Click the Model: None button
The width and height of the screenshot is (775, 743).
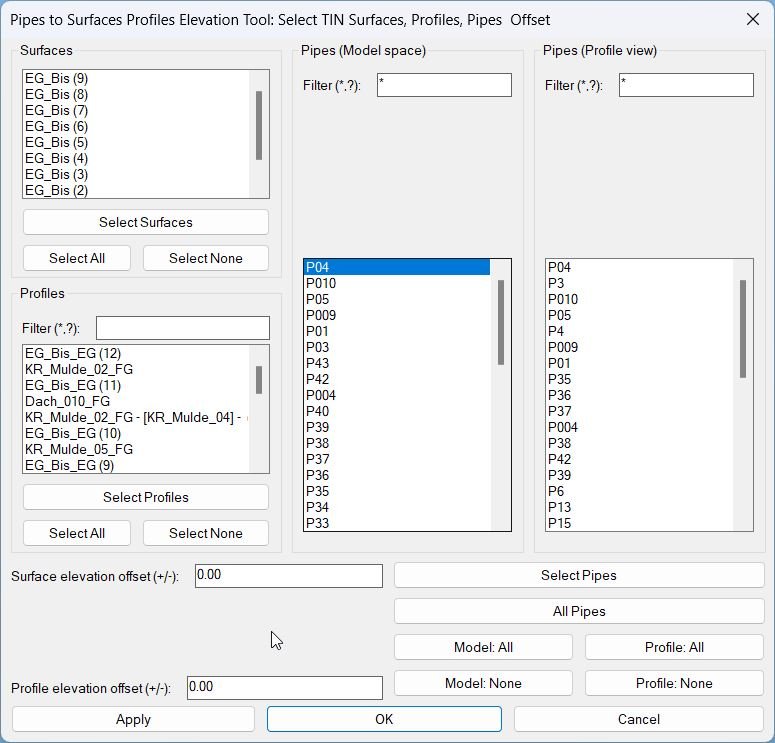point(483,683)
